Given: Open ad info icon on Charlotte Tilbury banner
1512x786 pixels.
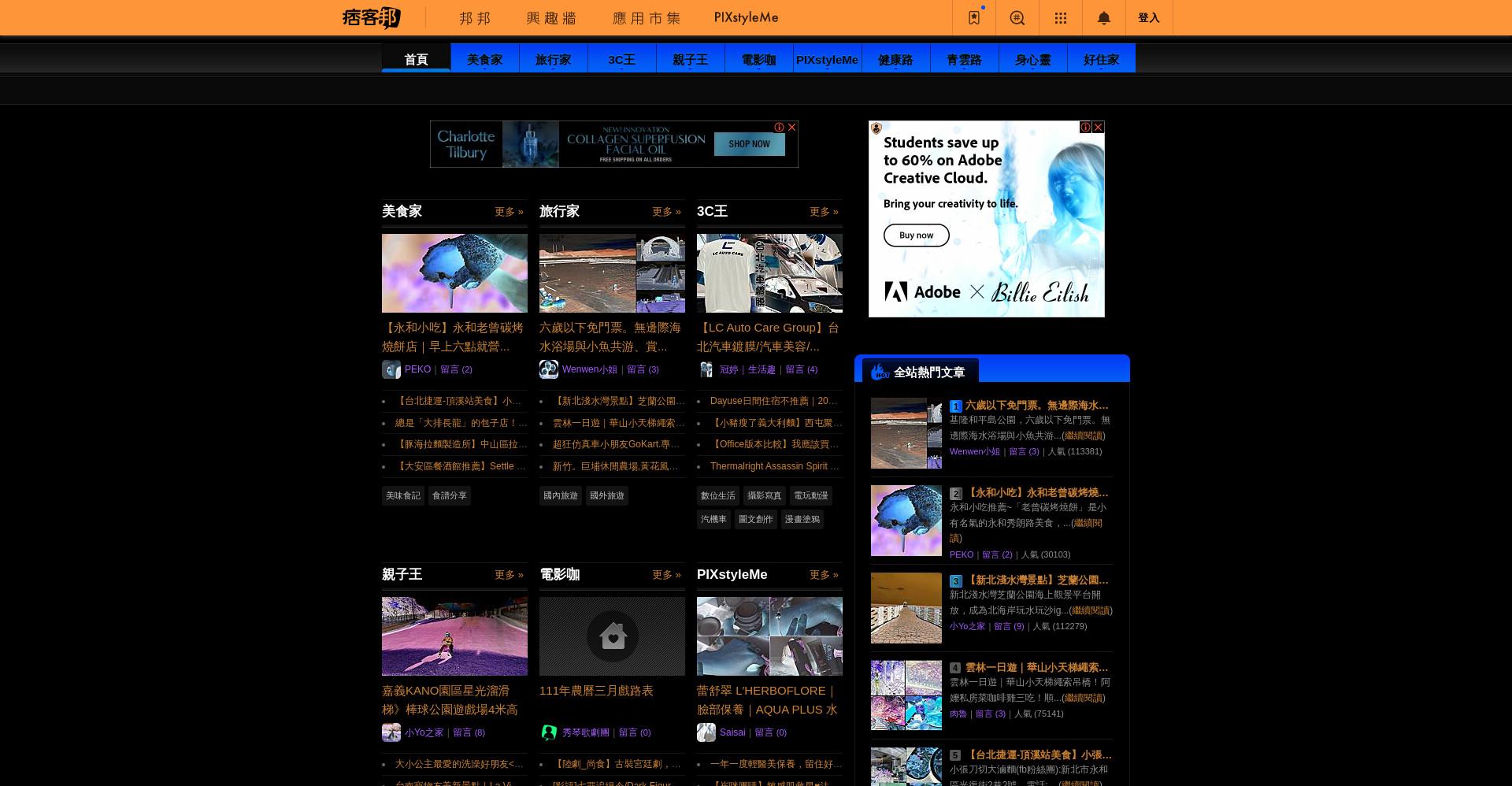Looking at the screenshot, I should point(779,127).
